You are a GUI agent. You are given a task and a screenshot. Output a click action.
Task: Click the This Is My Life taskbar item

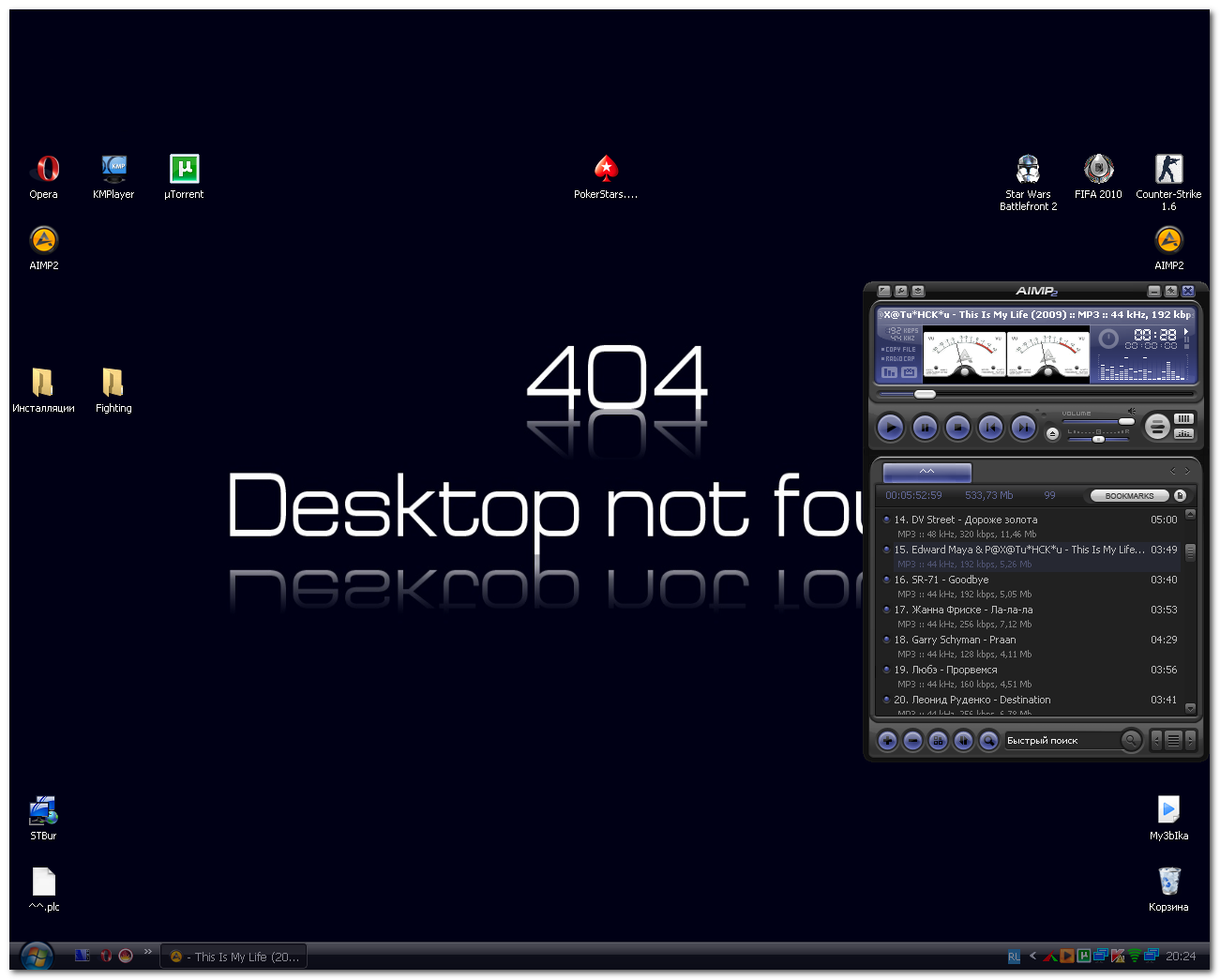233,956
